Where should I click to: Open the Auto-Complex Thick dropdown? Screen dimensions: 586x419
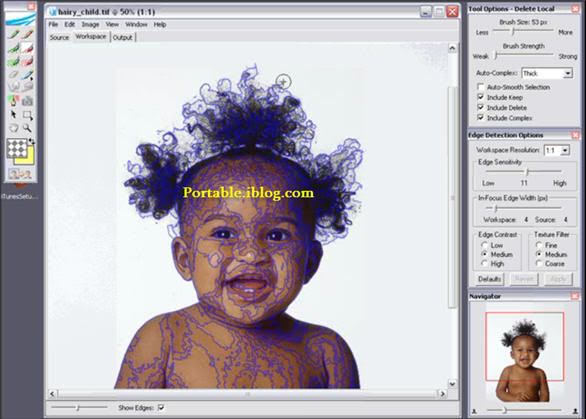547,73
